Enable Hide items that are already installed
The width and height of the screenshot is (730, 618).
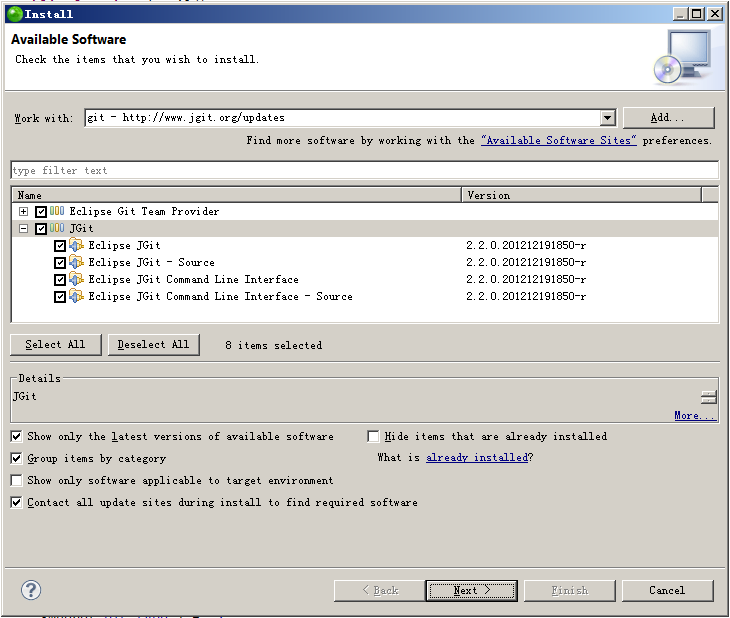[x=373, y=436]
